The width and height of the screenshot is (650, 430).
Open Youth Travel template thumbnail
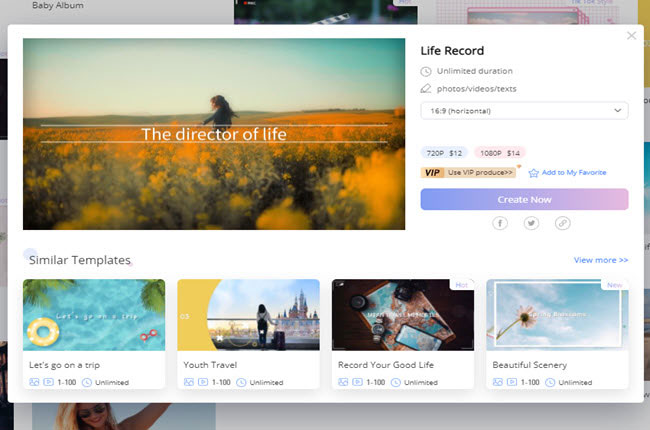point(248,315)
